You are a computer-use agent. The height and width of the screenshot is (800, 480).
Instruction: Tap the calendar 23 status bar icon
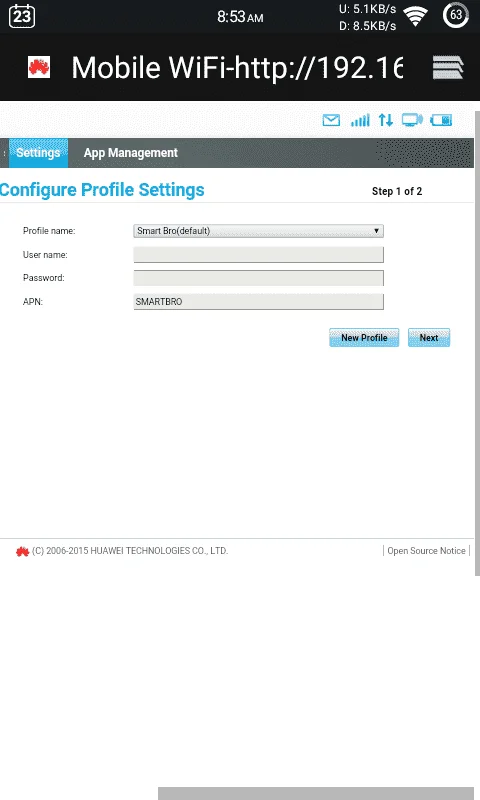click(x=22, y=16)
